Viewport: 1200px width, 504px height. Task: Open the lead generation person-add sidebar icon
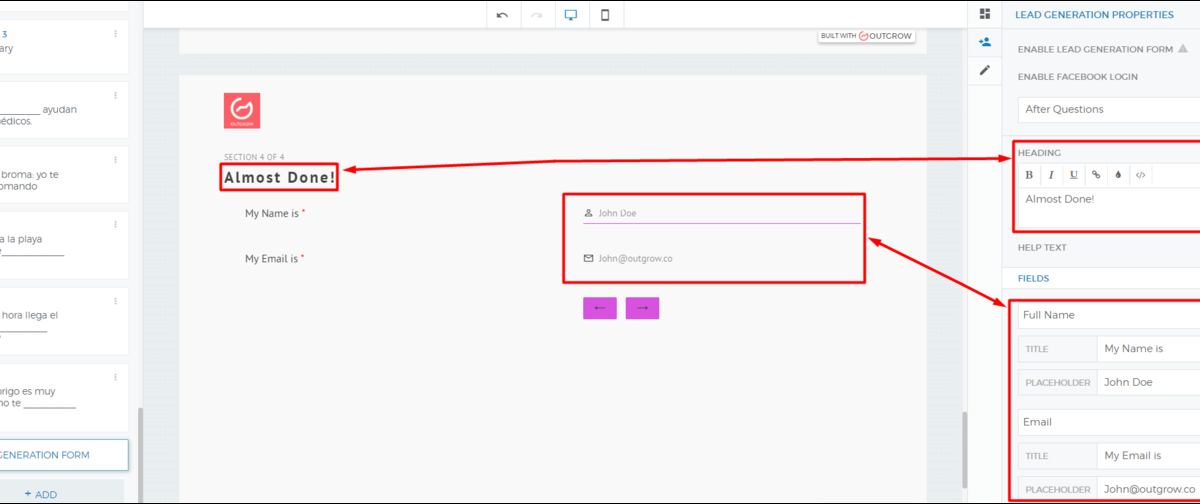[985, 42]
